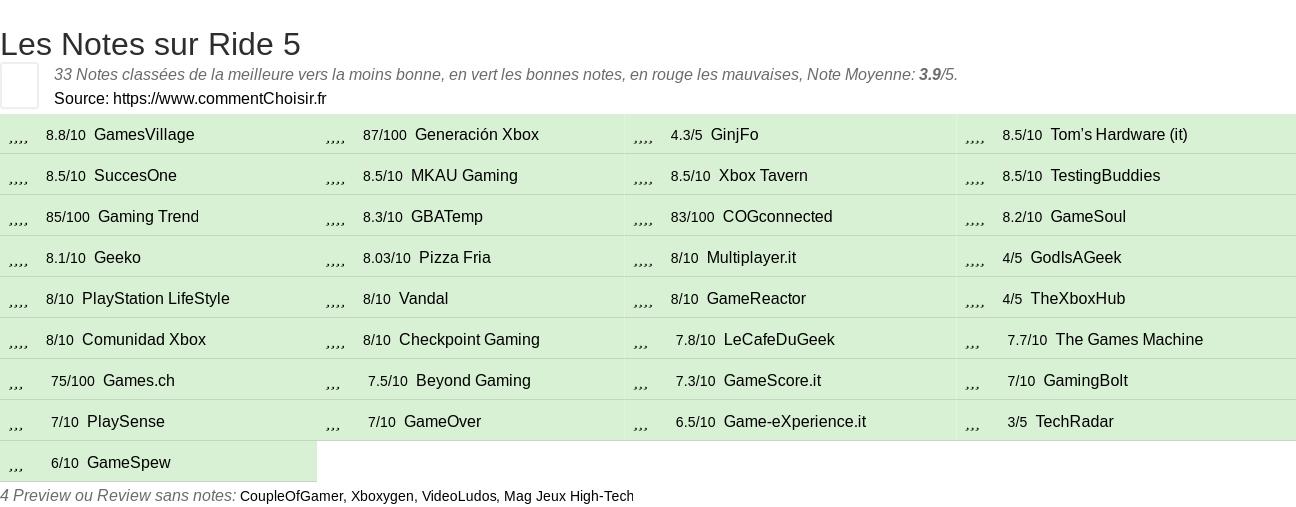
Task: Open the GameOver review
Action: tap(442, 422)
